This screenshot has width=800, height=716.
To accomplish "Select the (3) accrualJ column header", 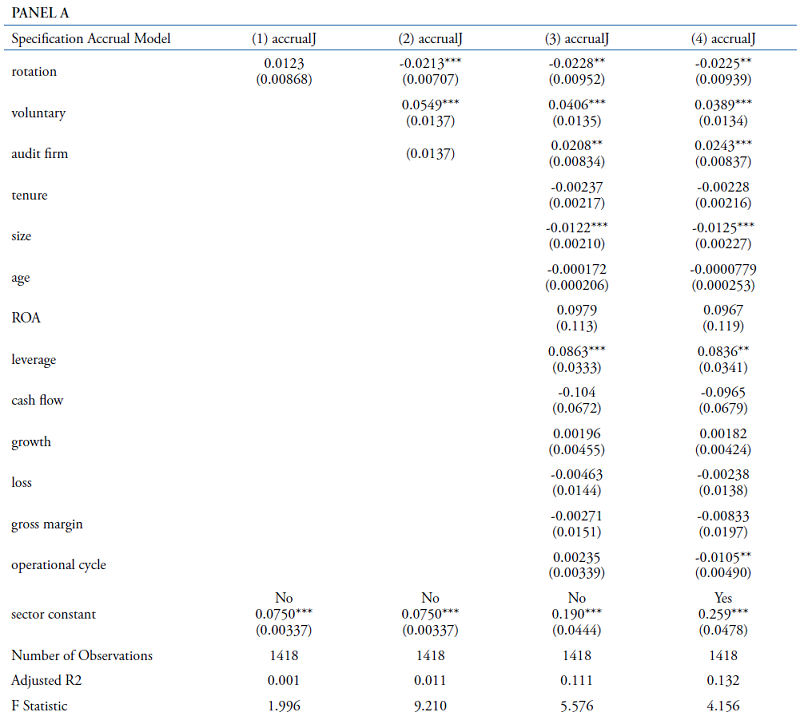I will [x=577, y=39].
